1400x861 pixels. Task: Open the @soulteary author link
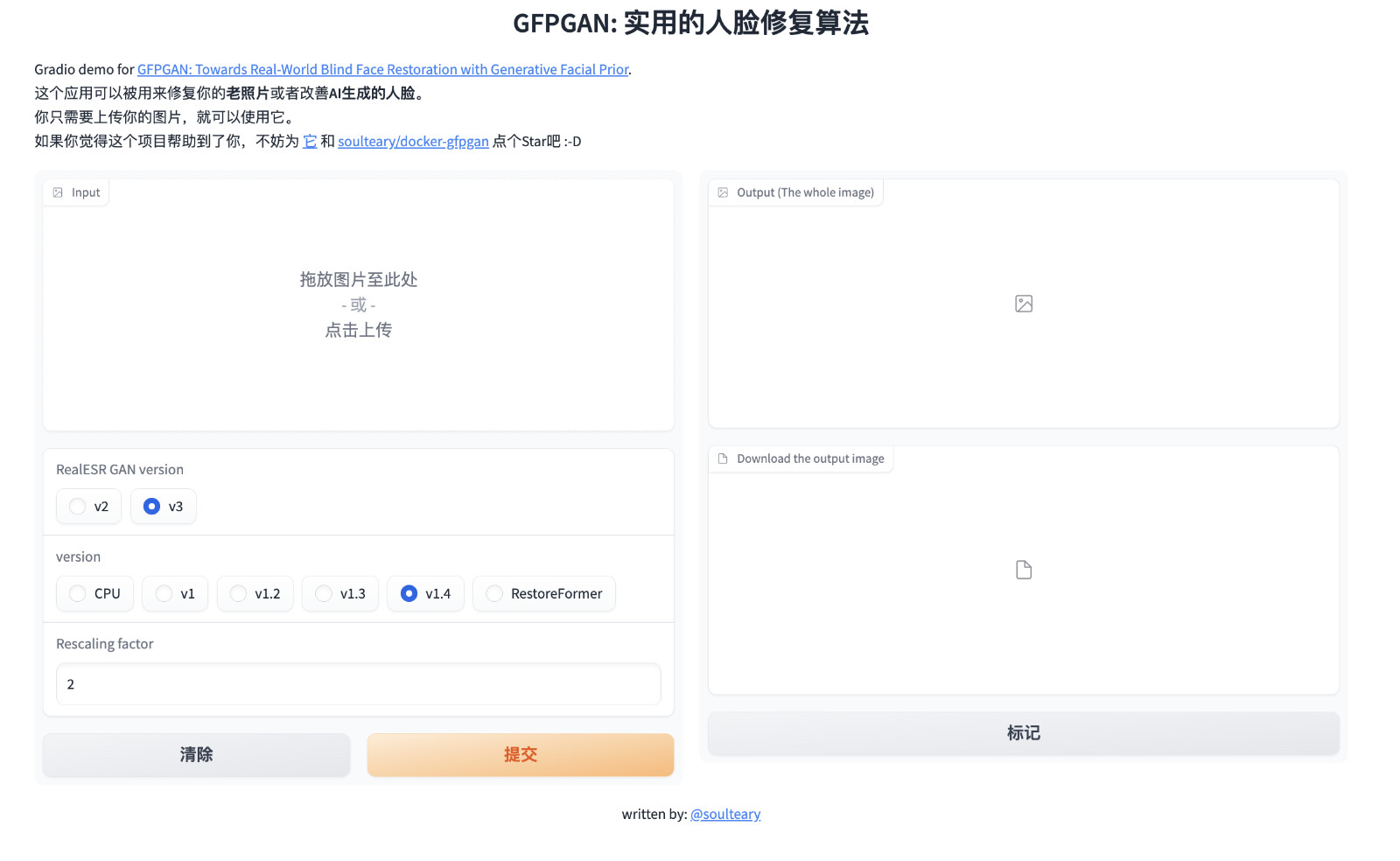[x=725, y=814]
